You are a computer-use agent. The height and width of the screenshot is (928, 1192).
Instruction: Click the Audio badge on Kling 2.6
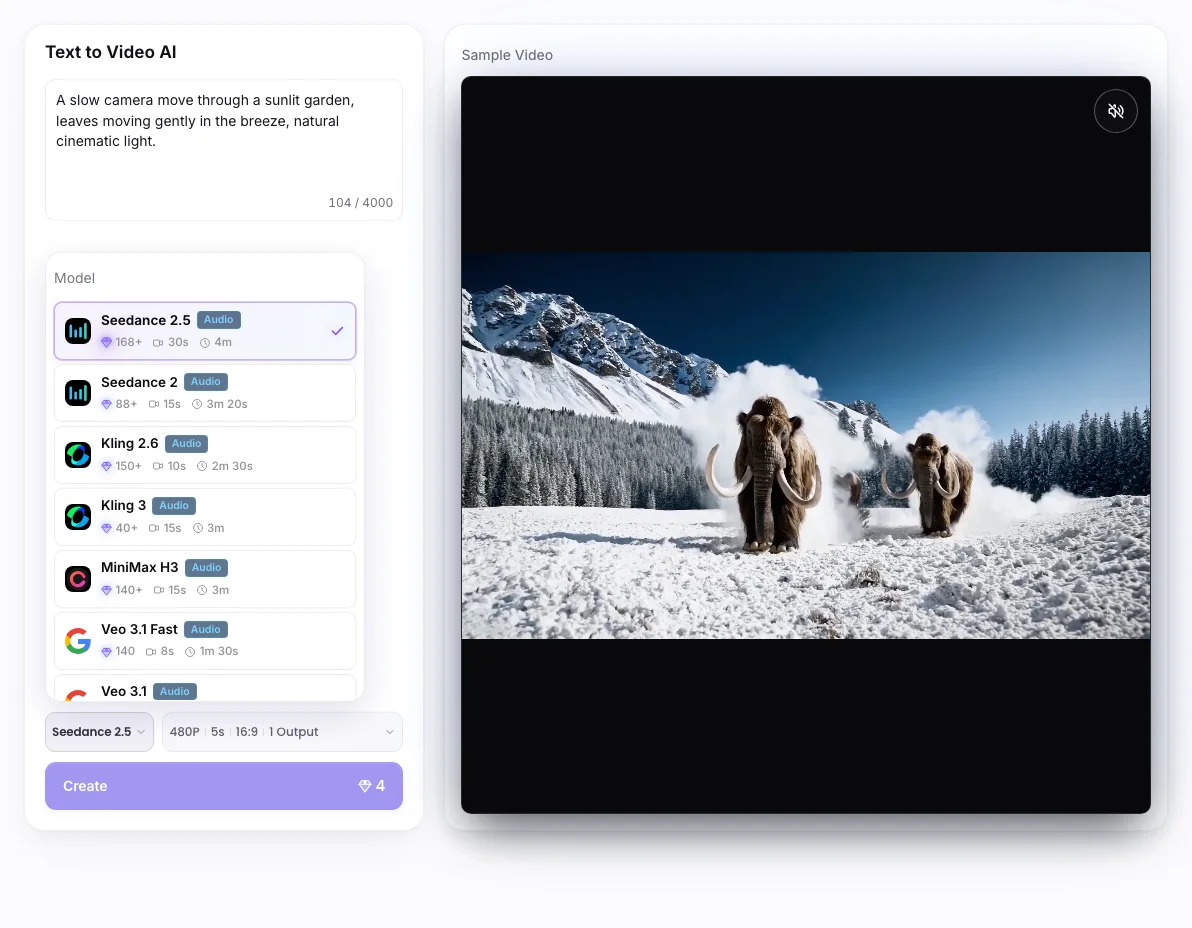[x=186, y=444]
